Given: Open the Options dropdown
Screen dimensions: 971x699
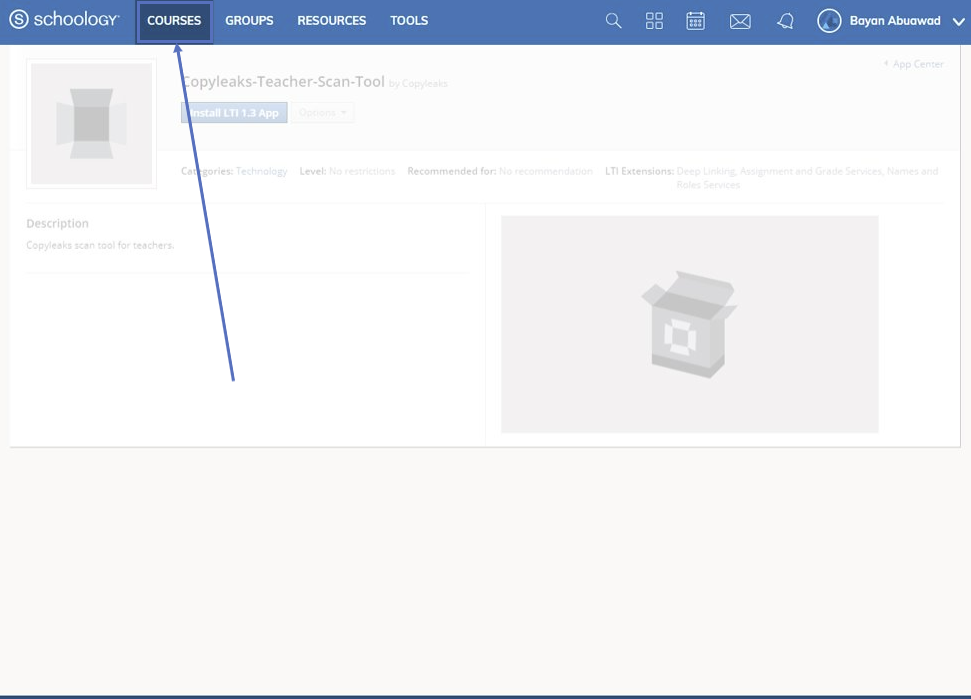Looking at the screenshot, I should pyautogui.click(x=323, y=113).
